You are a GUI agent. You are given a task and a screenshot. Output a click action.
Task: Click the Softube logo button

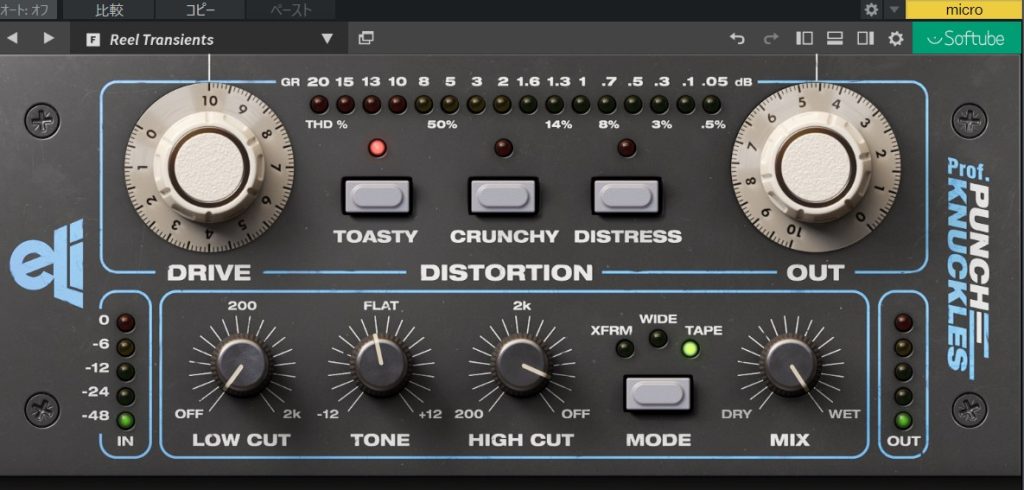click(x=966, y=39)
